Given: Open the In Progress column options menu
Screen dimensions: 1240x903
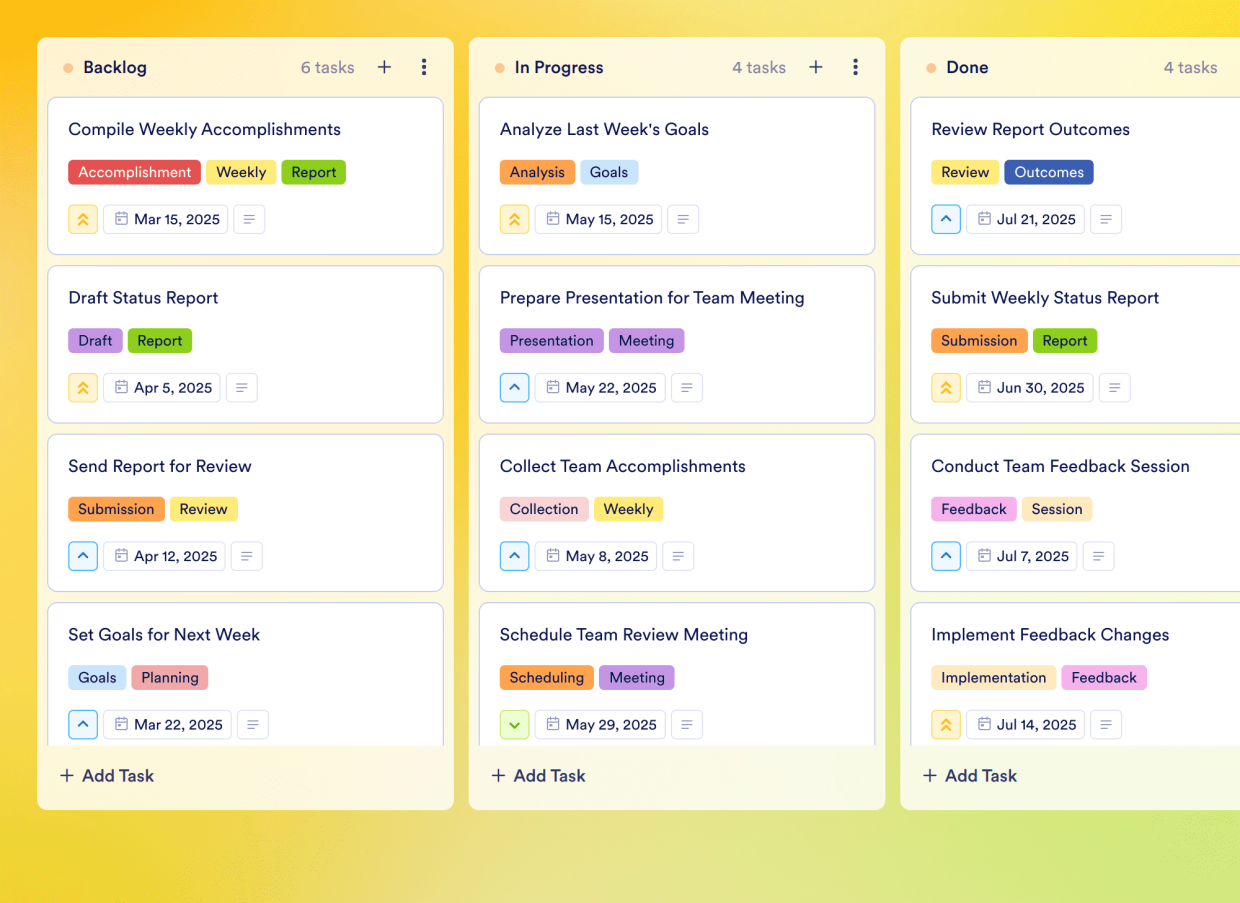Looking at the screenshot, I should coord(855,67).
